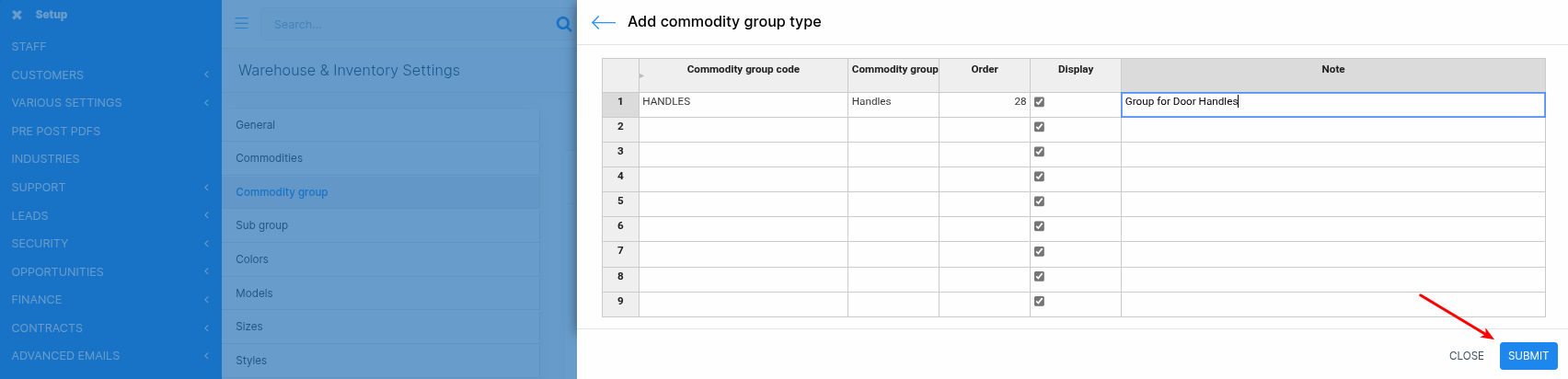Image resolution: width=1568 pixels, height=379 pixels.
Task: Open the Staff setup menu item
Action: [29, 47]
